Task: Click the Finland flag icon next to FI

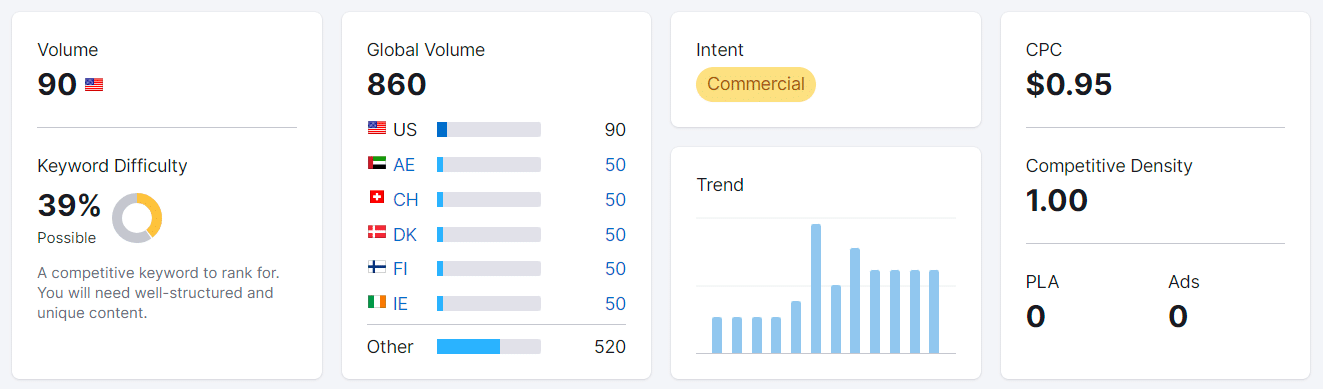Action: click(x=377, y=268)
